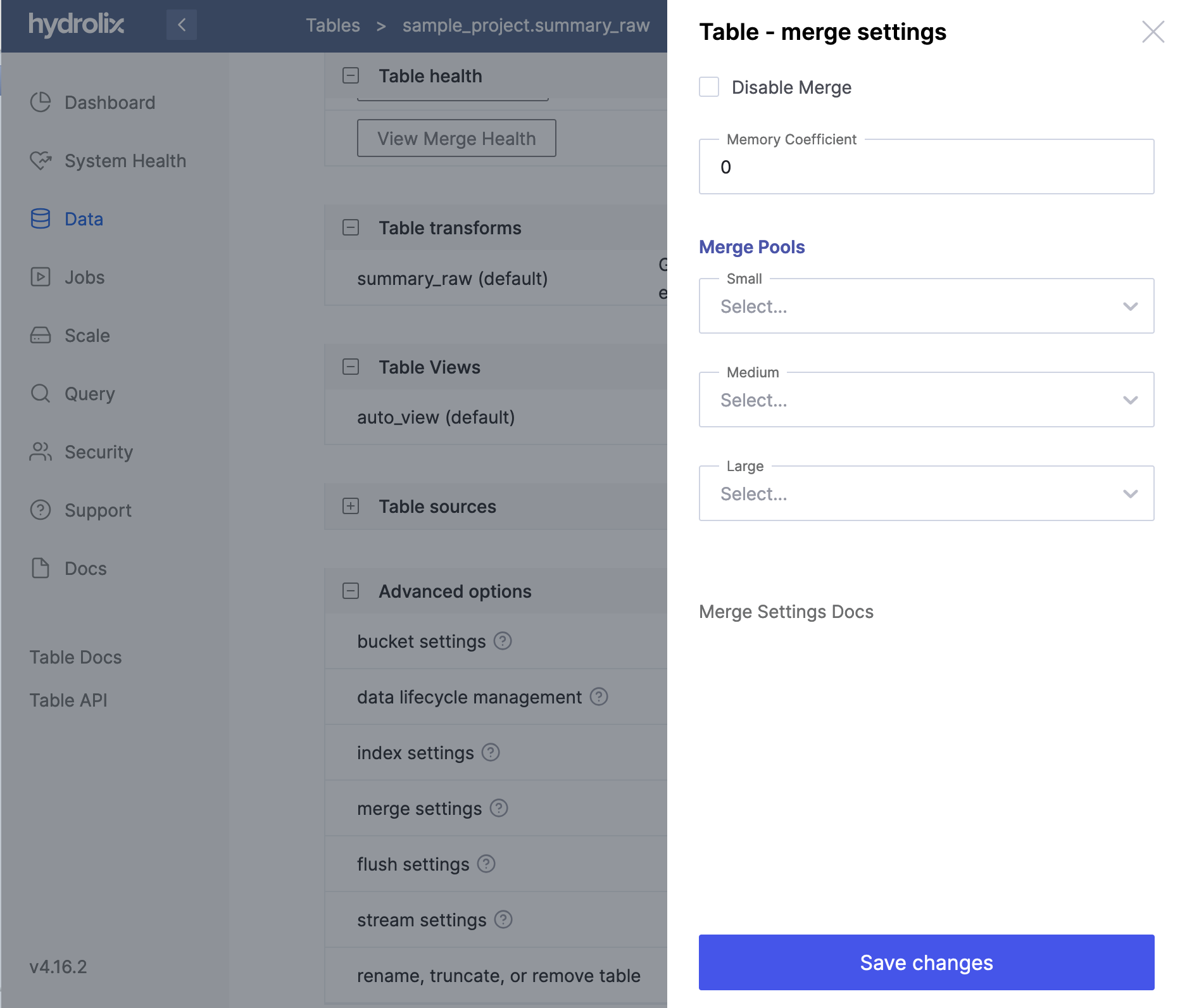The width and height of the screenshot is (1180, 1008).
Task: Open the Small merge pool dropdown
Action: pyautogui.click(x=926, y=306)
